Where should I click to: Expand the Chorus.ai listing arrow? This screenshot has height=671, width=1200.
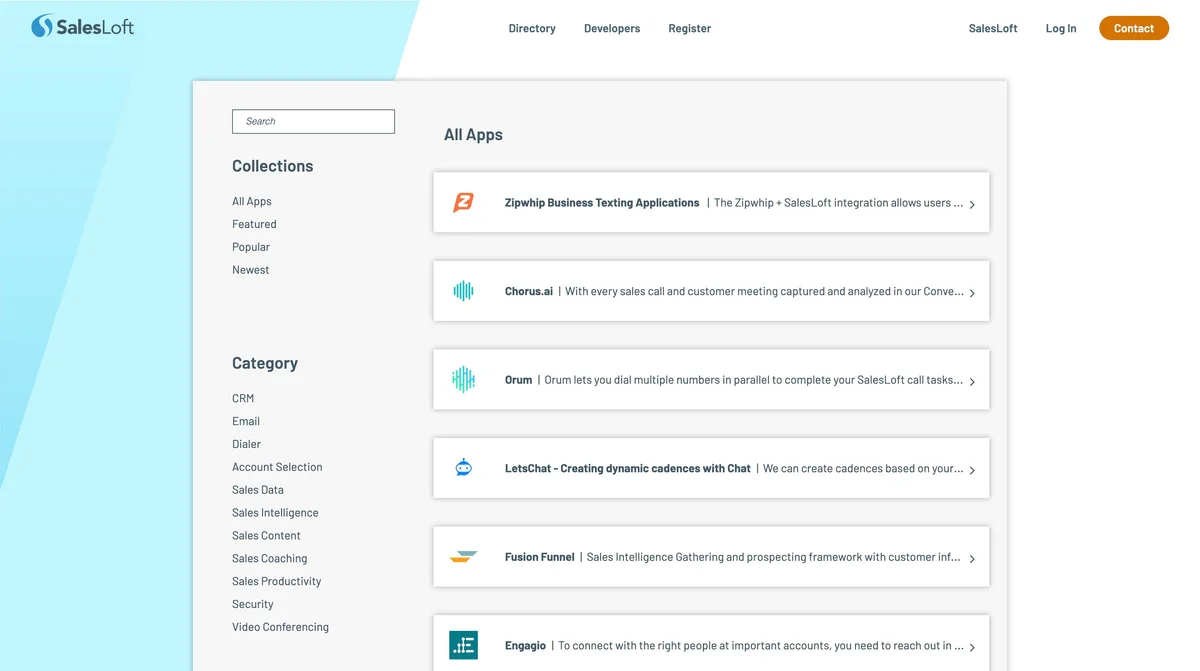point(971,291)
